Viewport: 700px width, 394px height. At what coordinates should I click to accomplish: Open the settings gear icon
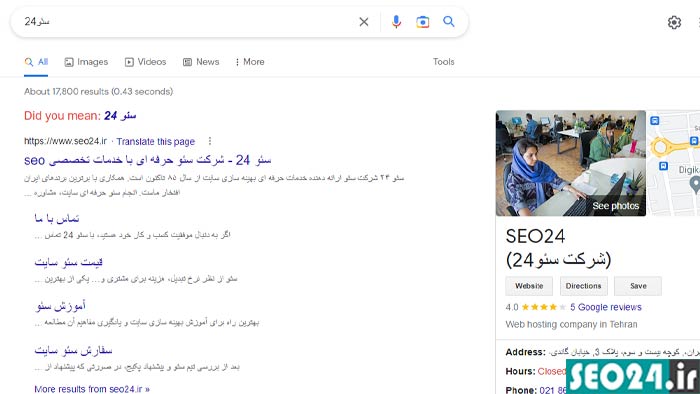[x=674, y=22]
